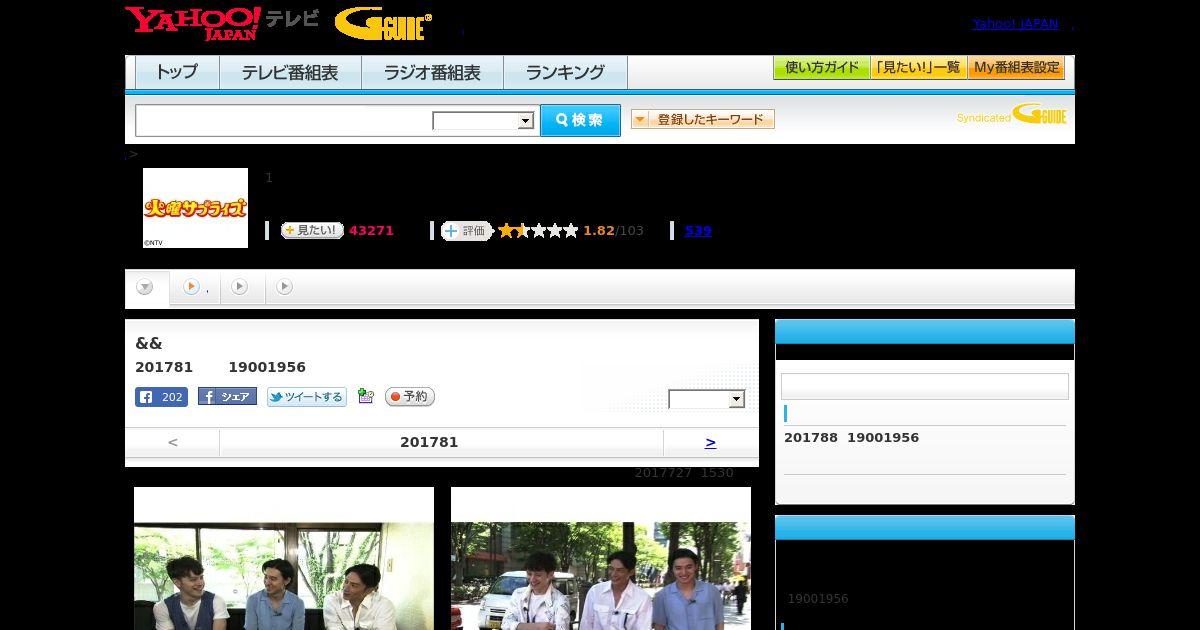
Task: Follow the Yahoo! JAPAN link
Action: click(x=1015, y=23)
